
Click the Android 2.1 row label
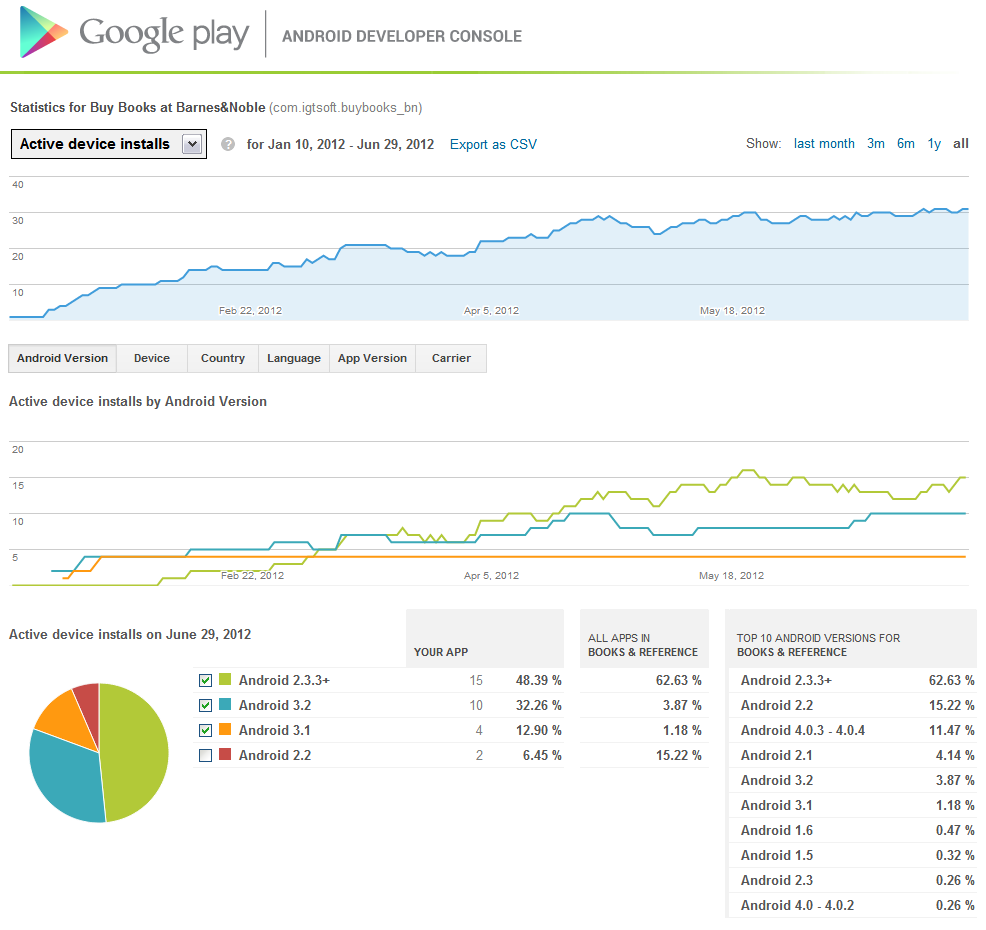point(777,756)
